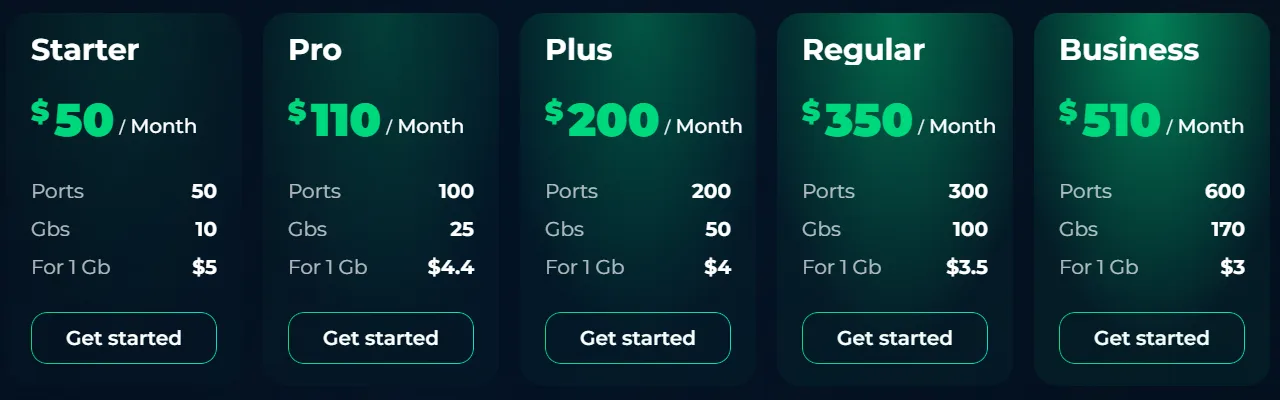Viewport: 1280px width, 400px height.
Task: Click the Ports value 600 in Business
Action: coord(1225,191)
